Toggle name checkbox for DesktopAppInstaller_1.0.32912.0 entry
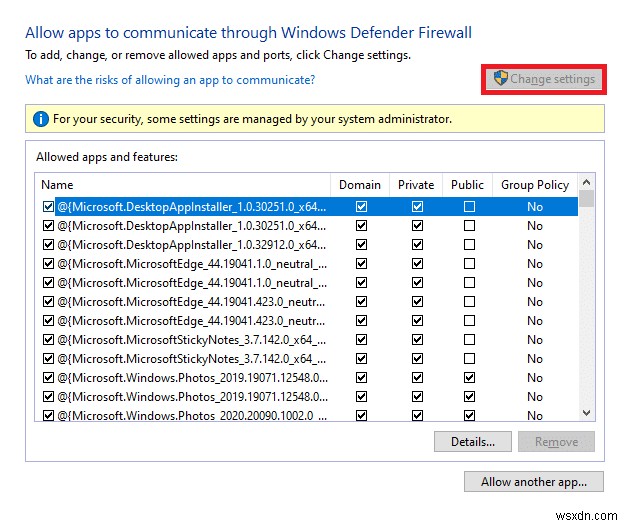 pyautogui.click(x=48, y=245)
